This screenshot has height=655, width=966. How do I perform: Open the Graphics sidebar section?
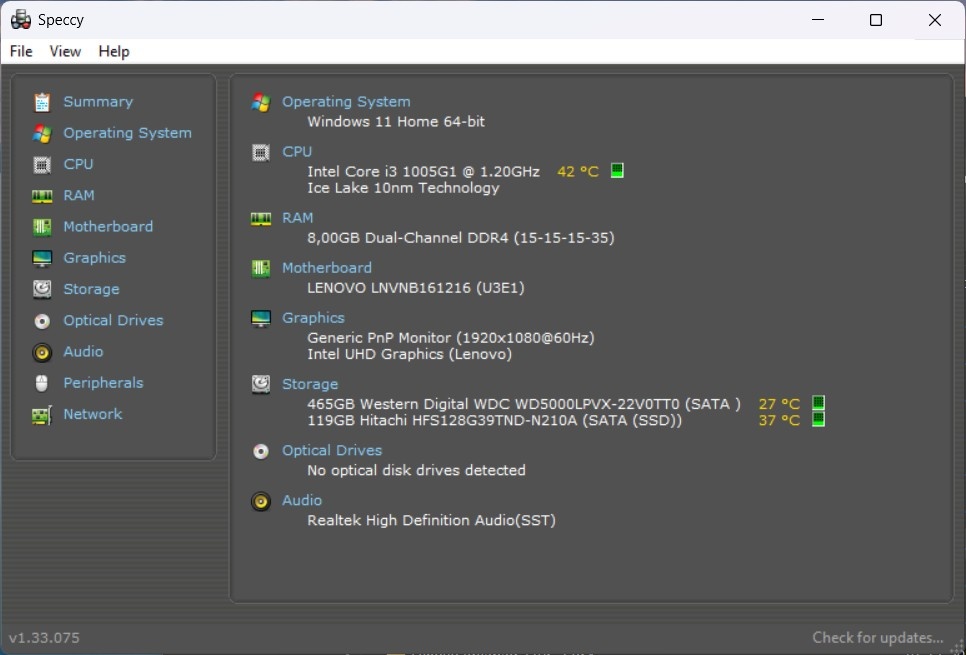pyautogui.click(x=94, y=257)
